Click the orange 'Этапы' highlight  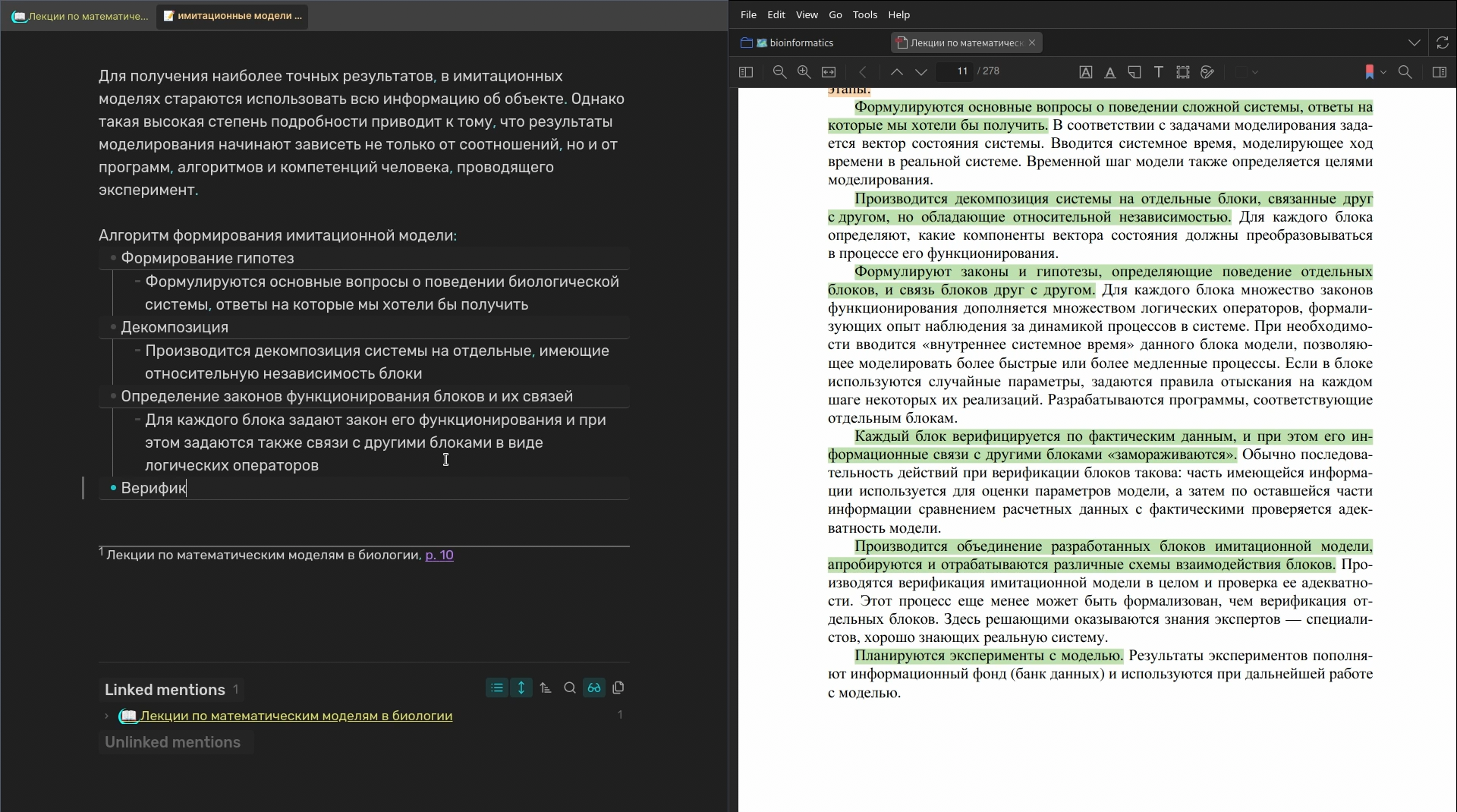(849, 91)
